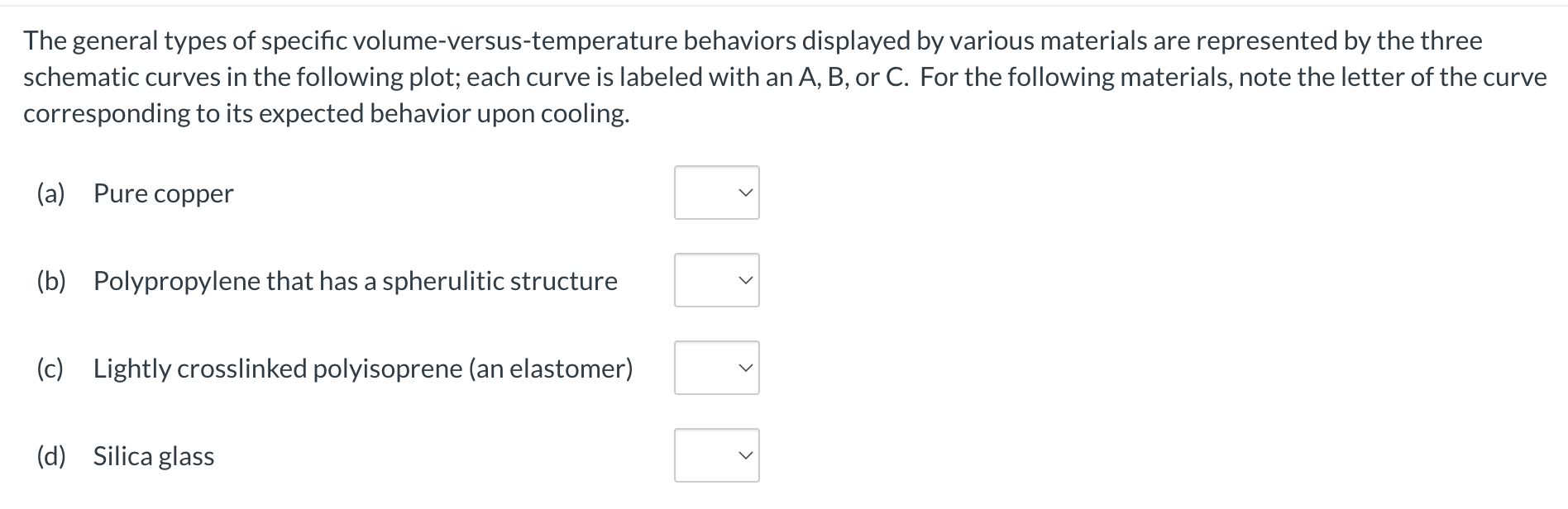
Task: Click the text 'Lightly crosslinked polyisoprene (an elastomer)'
Action: (x=363, y=369)
